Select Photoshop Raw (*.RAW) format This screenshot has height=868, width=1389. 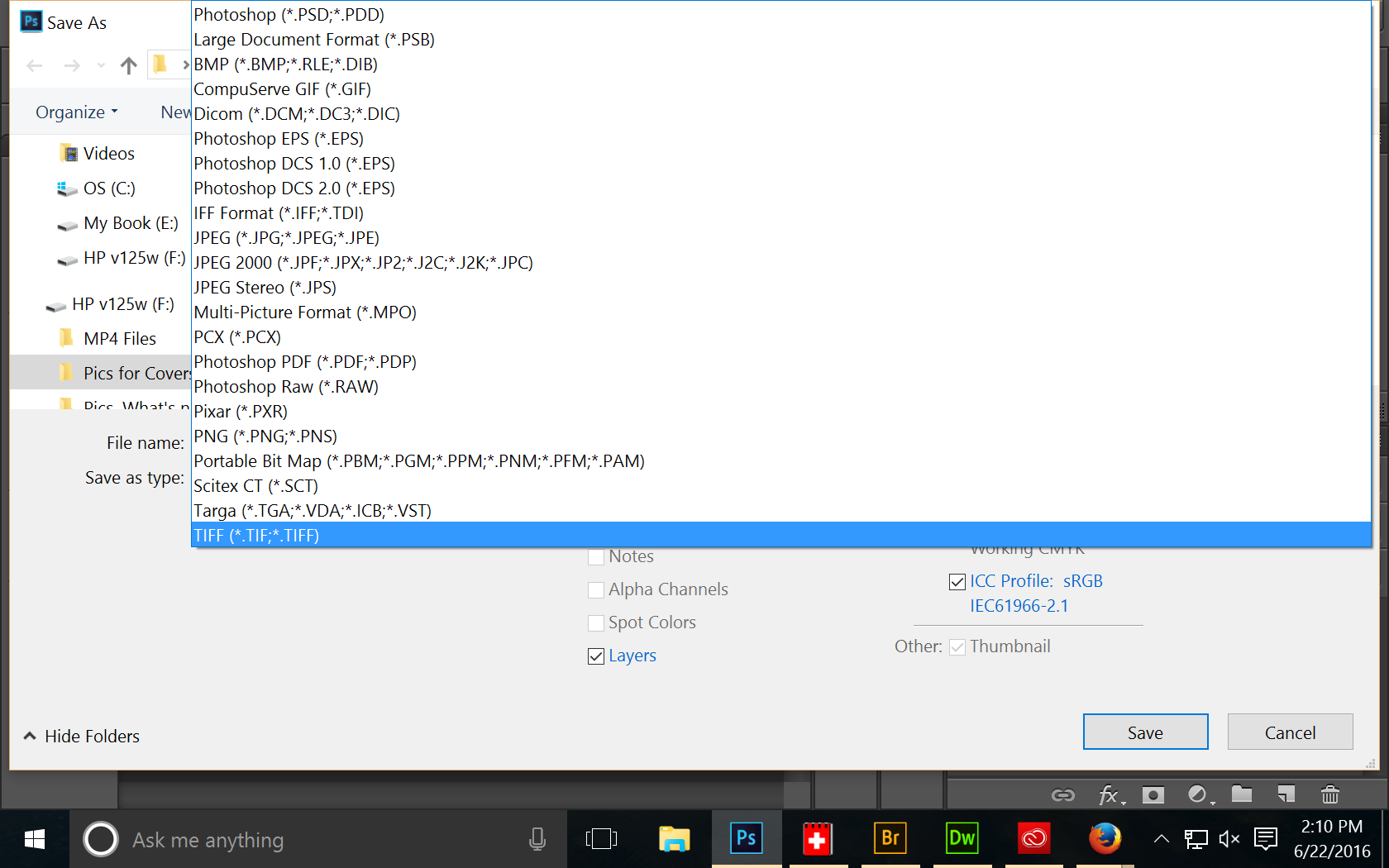tap(781, 387)
